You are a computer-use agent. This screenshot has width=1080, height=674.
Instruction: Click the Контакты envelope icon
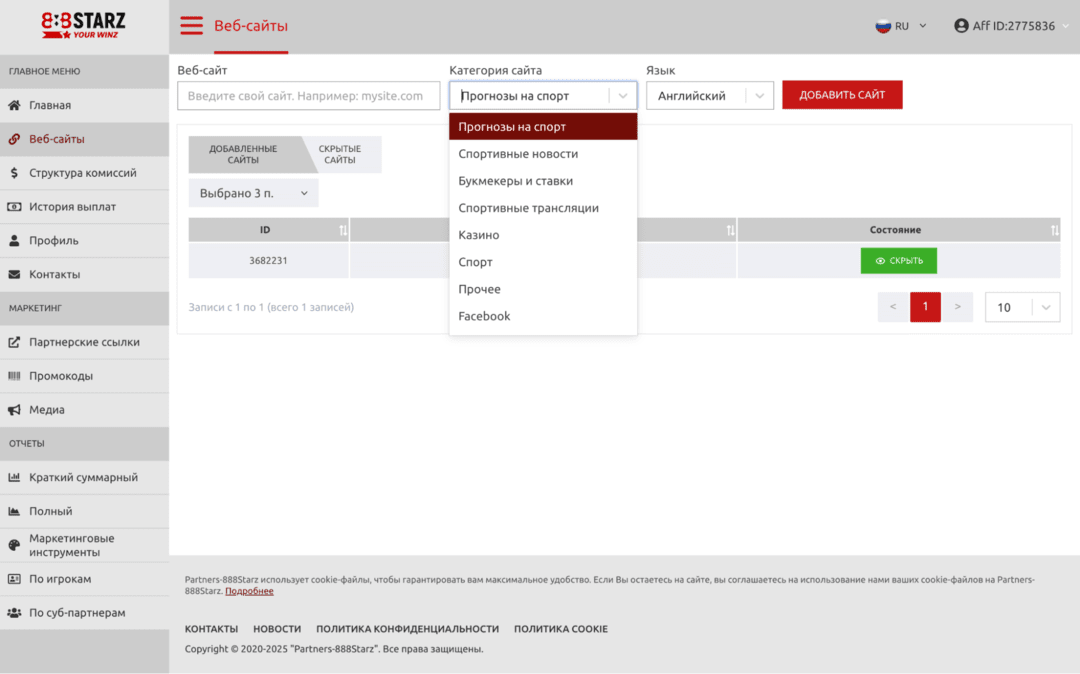click(14, 275)
